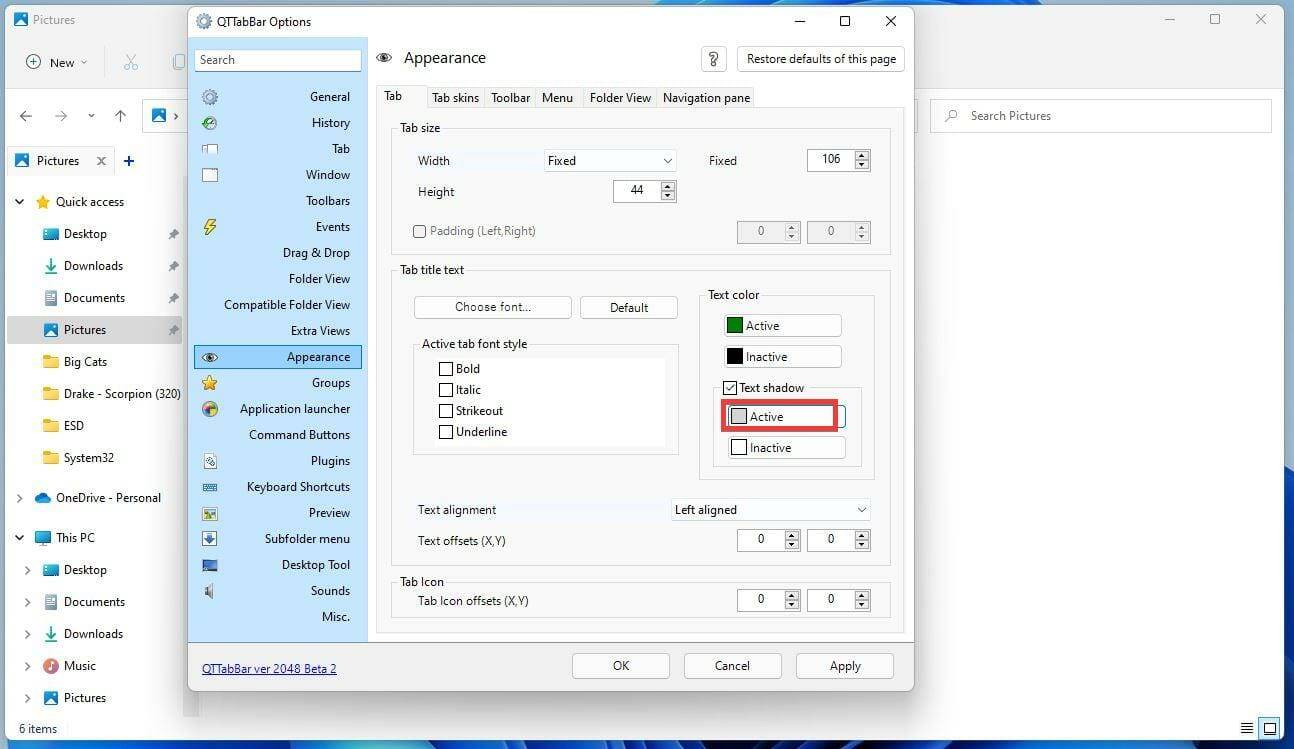This screenshot has height=749, width=1294.
Task: Open the Navigation pane tab
Action: pos(705,97)
